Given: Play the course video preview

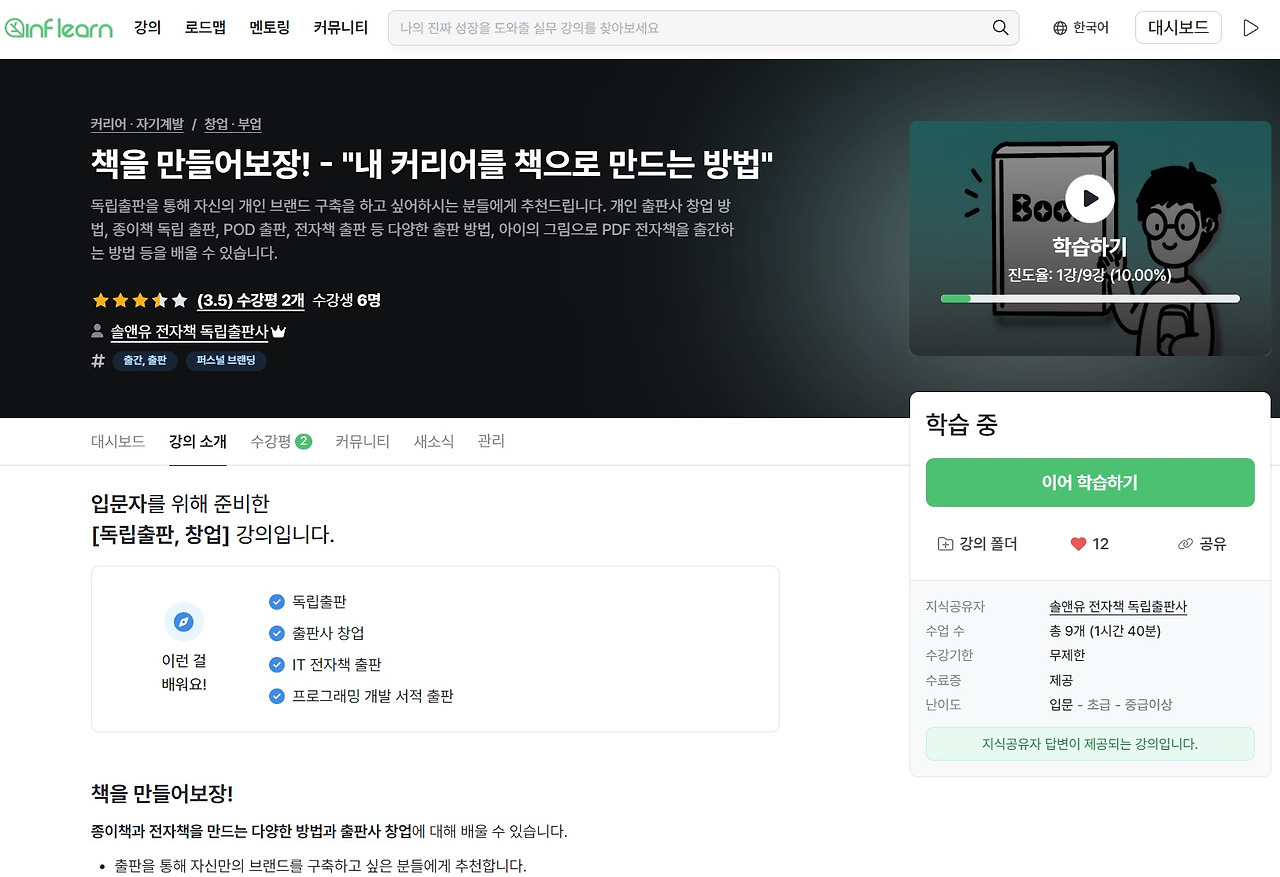Looking at the screenshot, I should point(1089,198).
